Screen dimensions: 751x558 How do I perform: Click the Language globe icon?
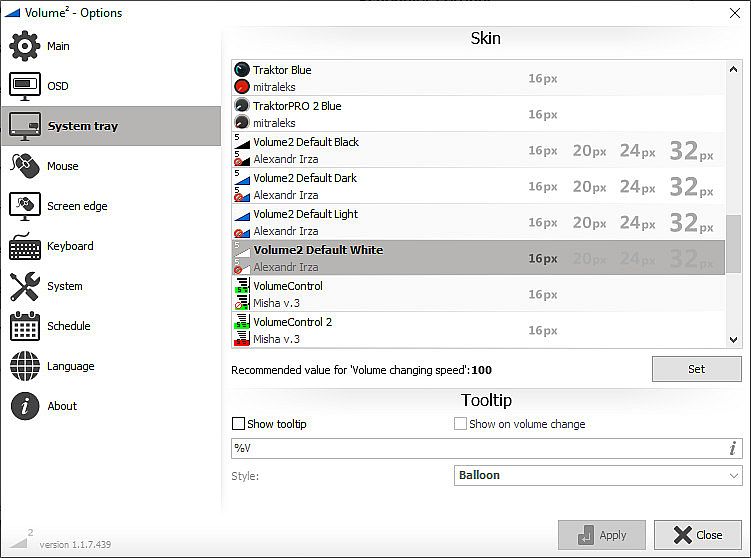click(24, 366)
